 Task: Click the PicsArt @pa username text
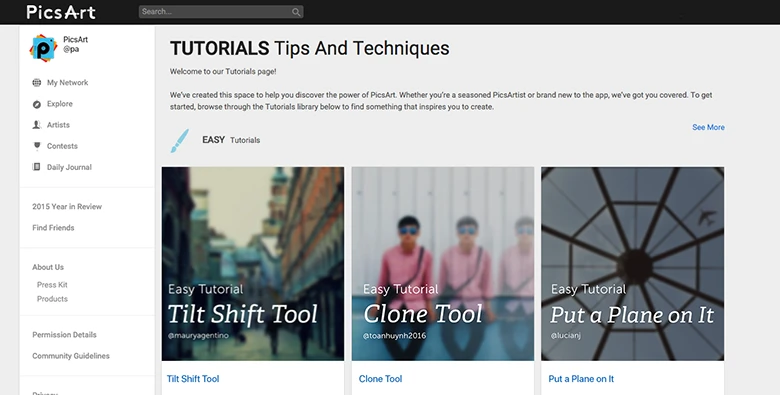point(76,44)
